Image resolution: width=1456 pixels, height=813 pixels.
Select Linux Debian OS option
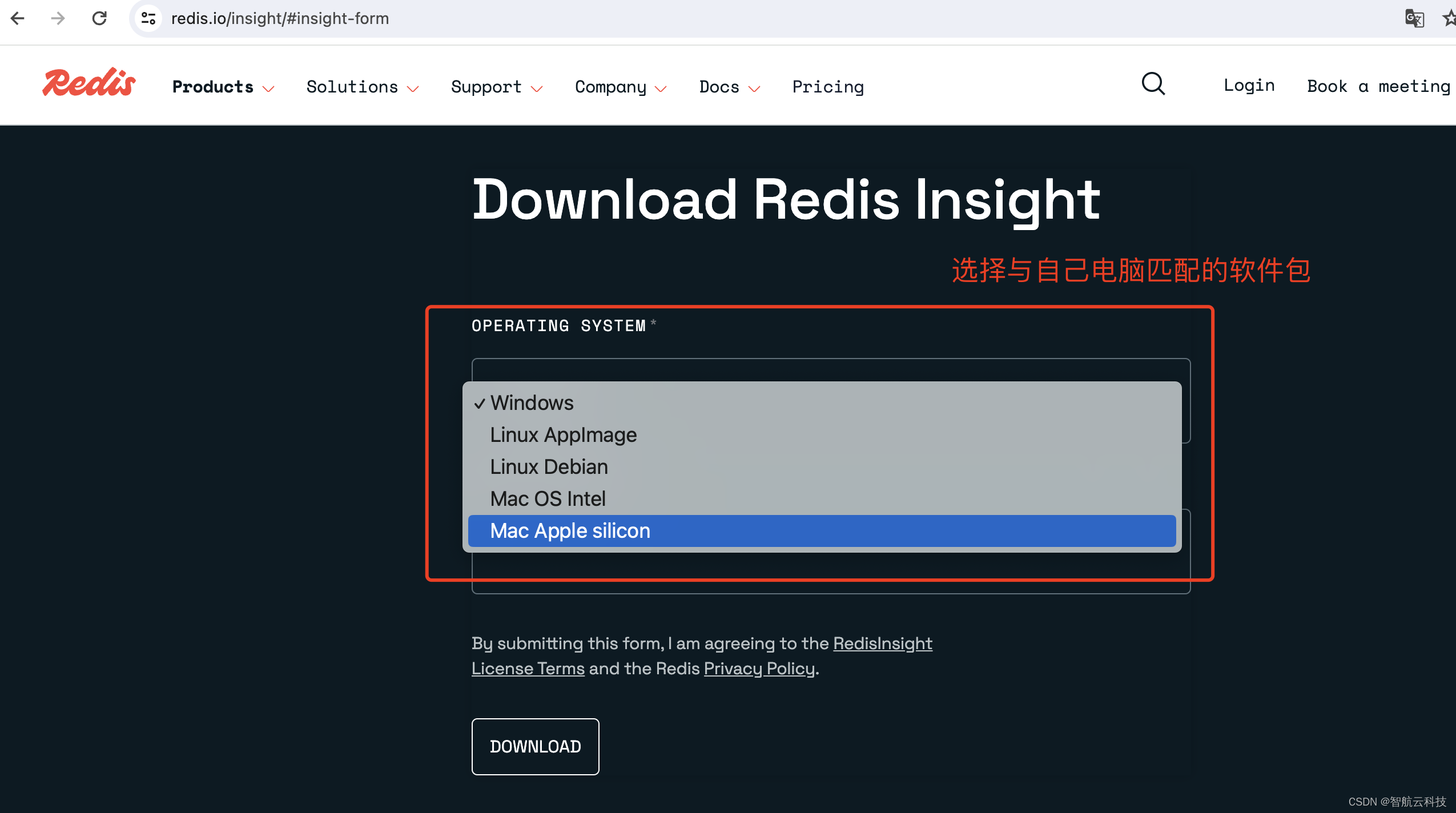pyautogui.click(x=548, y=466)
